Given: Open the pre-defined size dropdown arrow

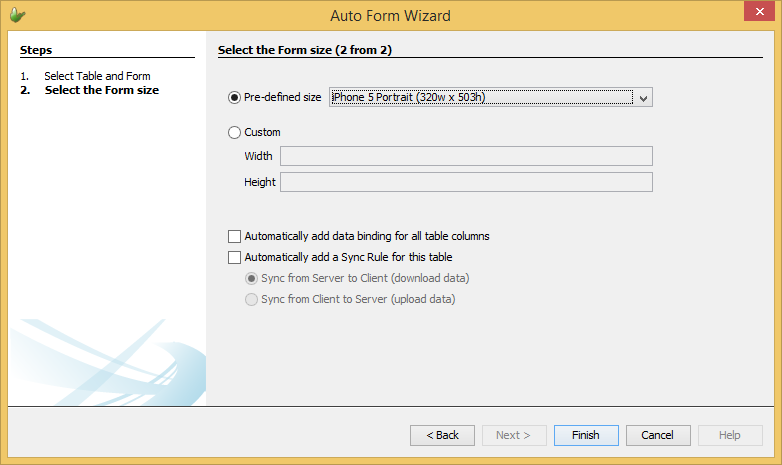Looking at the screenshot, I should (644, 98).
